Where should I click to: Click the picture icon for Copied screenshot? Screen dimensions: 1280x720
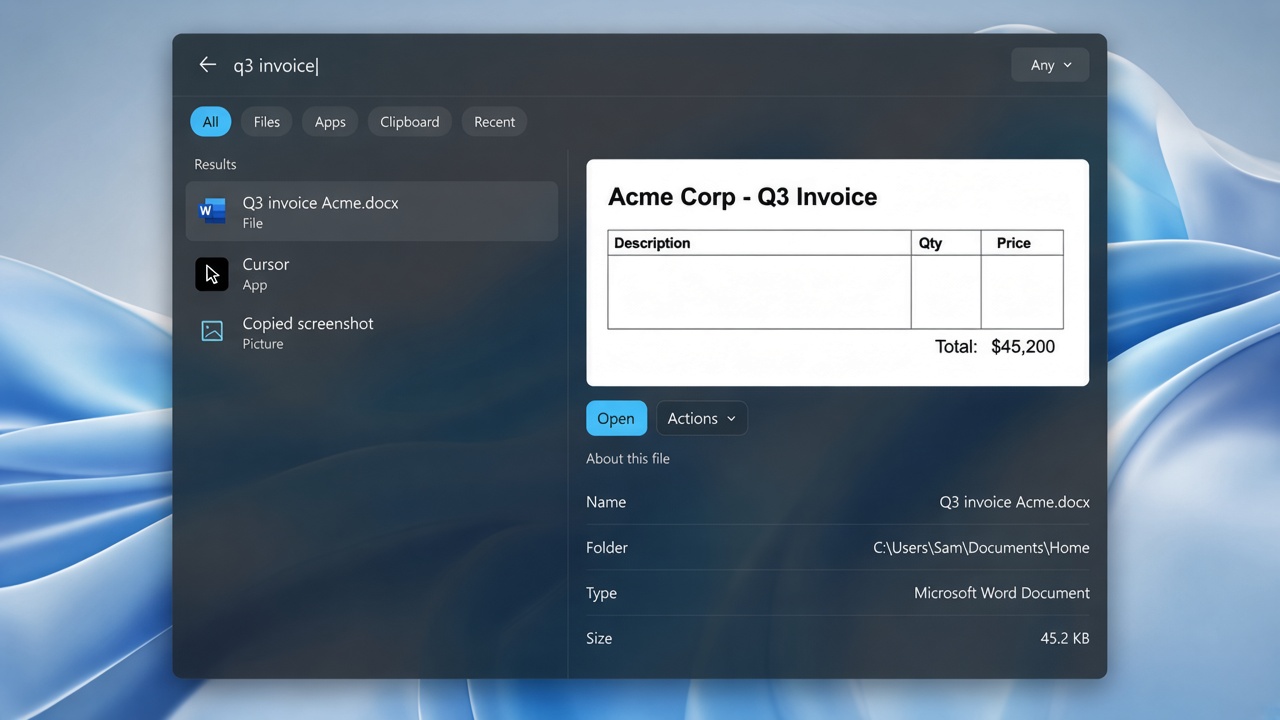point(212,332)
